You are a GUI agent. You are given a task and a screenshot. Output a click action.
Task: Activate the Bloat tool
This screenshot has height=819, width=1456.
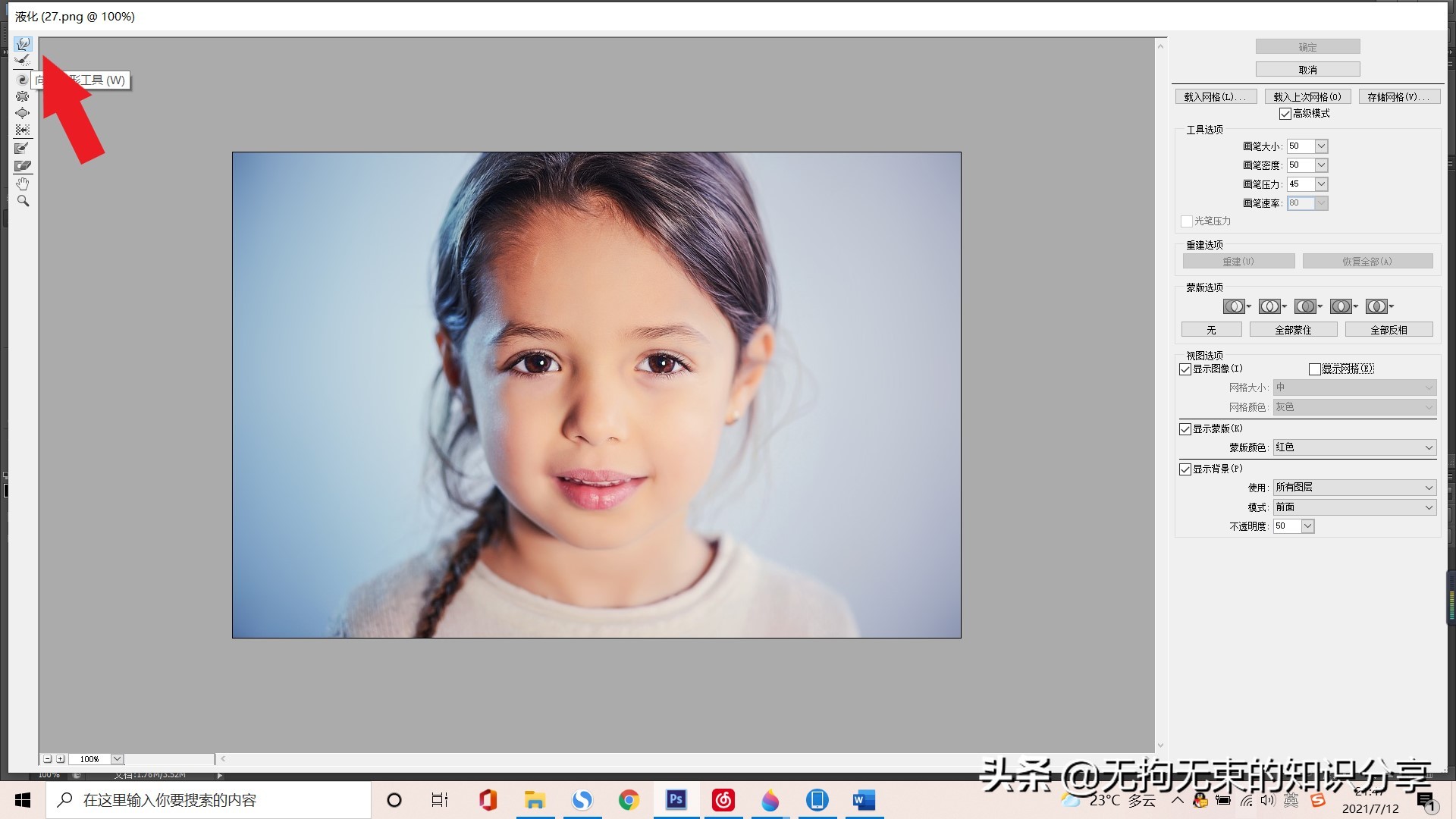tap(23, 113)
